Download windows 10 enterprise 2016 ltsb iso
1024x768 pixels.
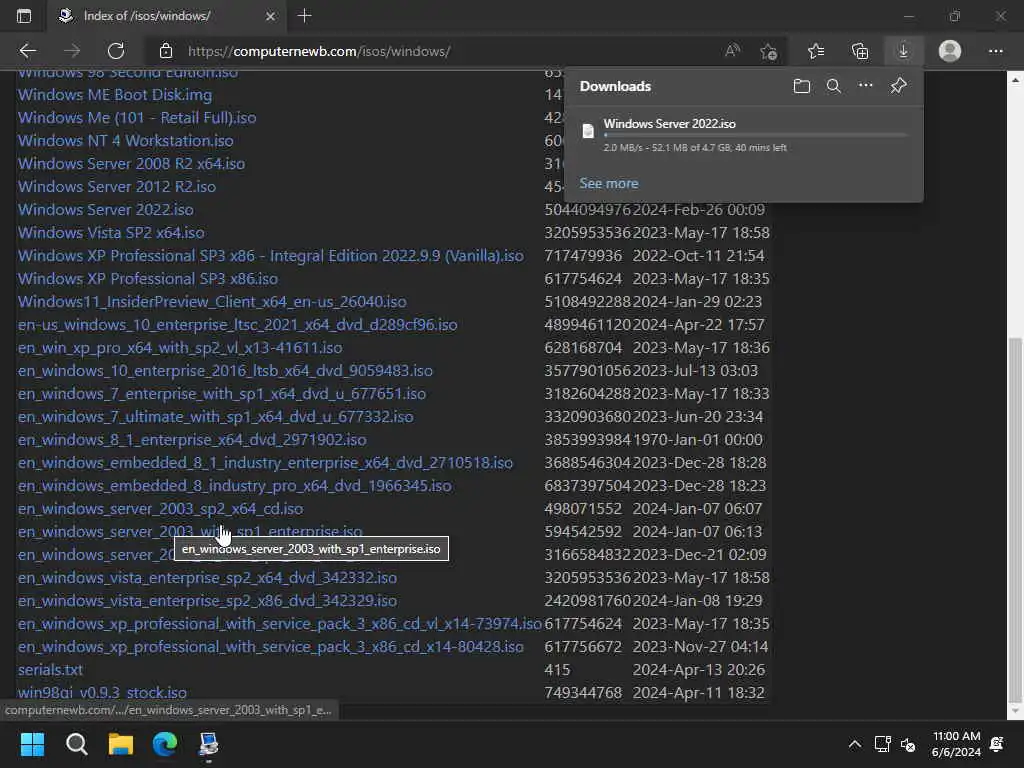tap(225, 370)
